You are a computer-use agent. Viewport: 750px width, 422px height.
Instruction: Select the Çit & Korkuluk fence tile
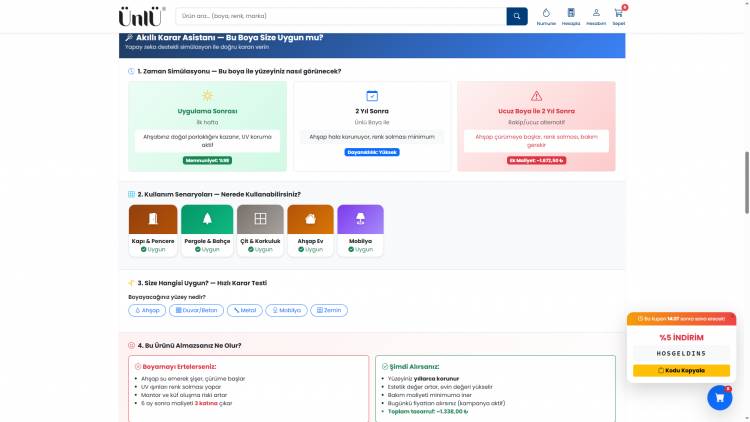pyautogui.click(x=260, y=230)
